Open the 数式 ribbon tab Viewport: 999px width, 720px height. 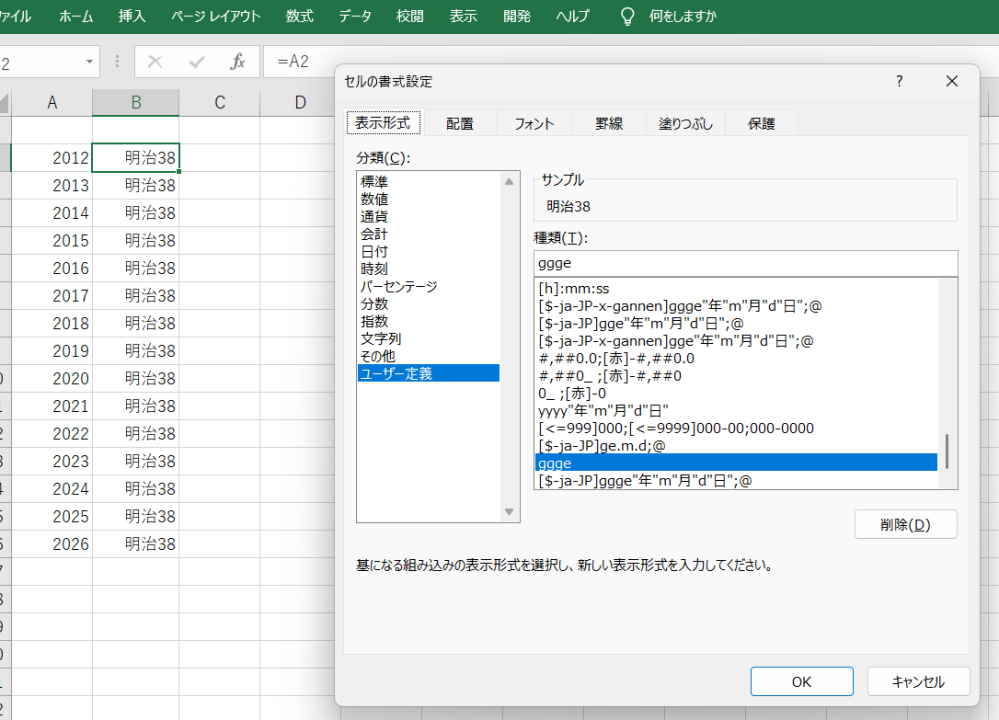click(299, 16)
